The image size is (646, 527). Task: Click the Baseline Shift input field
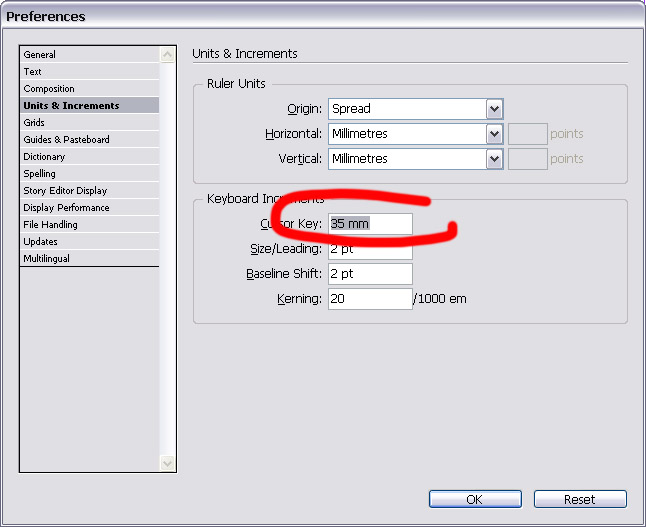pyautogui.click(x=370, y=274)
